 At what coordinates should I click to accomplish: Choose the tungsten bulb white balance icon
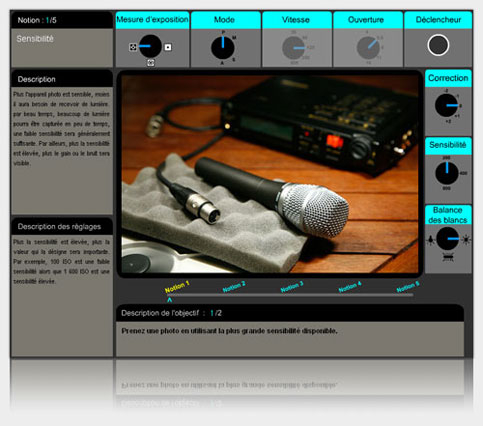[x=431, y=239]
